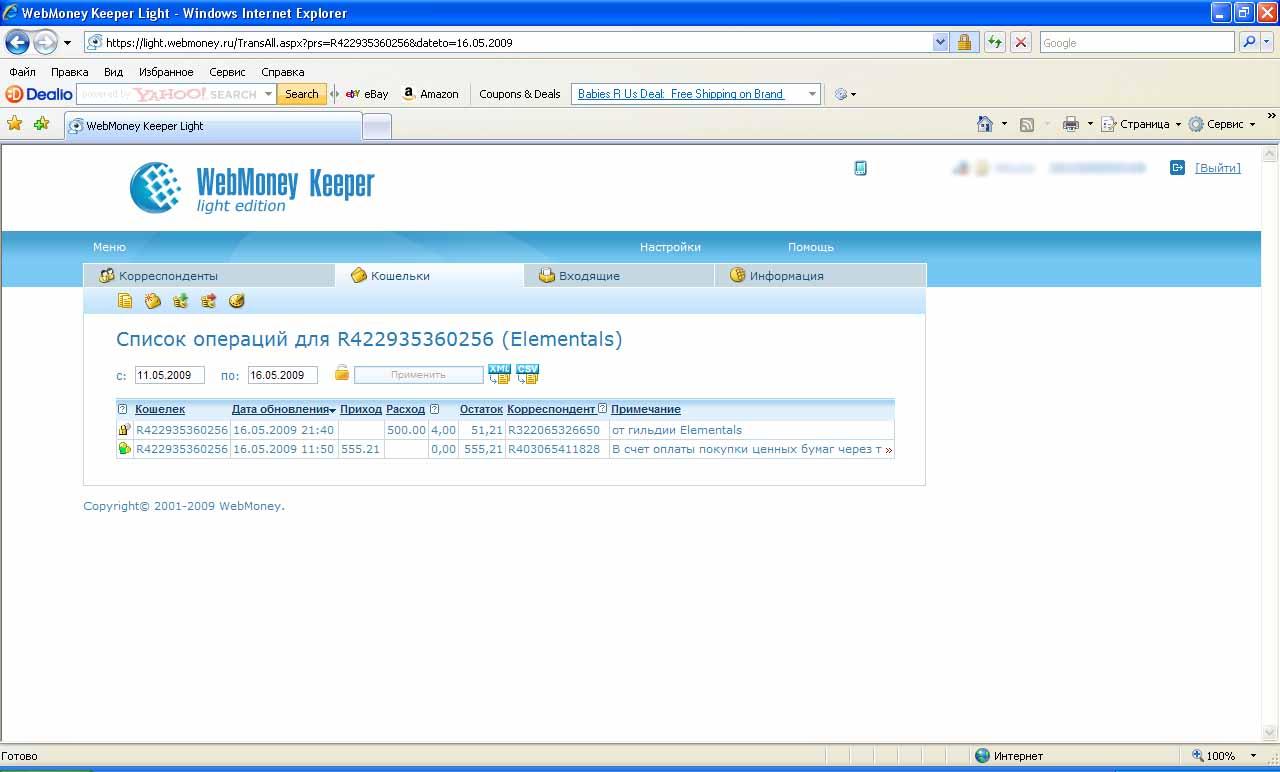
Task: Click the Google search magnifier button
Action: coord(1248,42)
